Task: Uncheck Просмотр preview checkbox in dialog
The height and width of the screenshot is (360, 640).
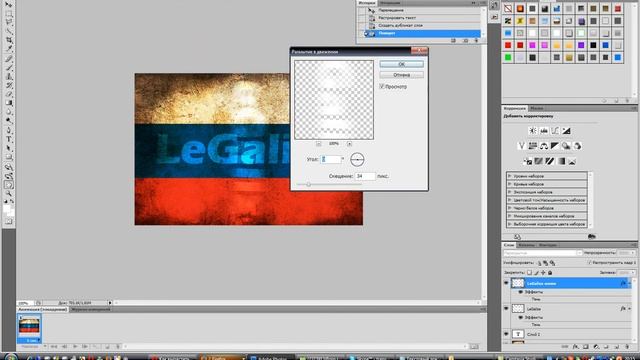Action: (x=382, y=87)
